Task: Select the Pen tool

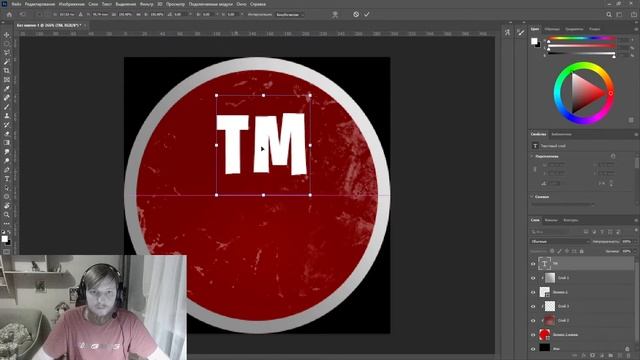Action: click(7, 170)
